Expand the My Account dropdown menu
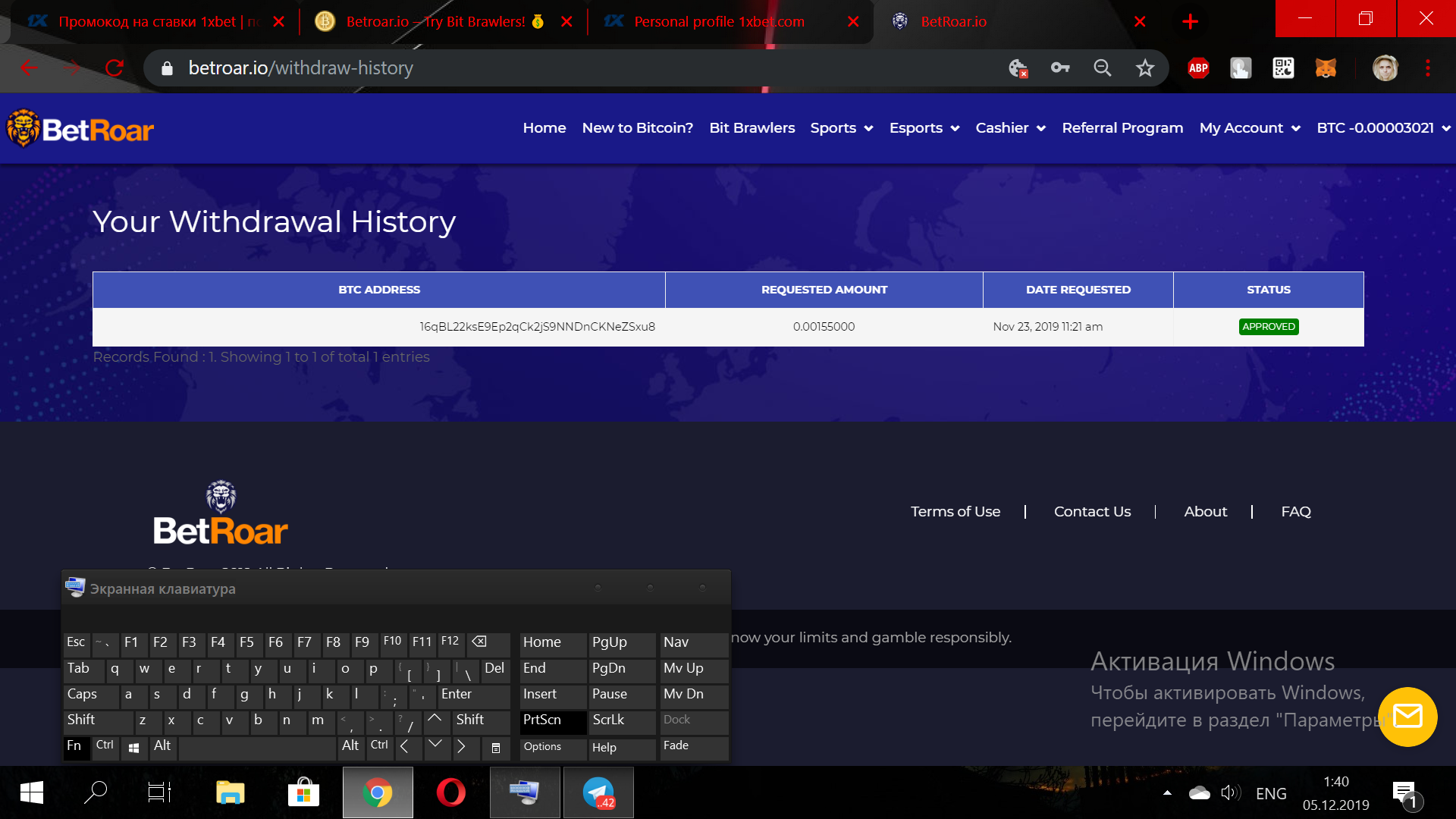The image size is (1456, 819). click(1250, 128)
